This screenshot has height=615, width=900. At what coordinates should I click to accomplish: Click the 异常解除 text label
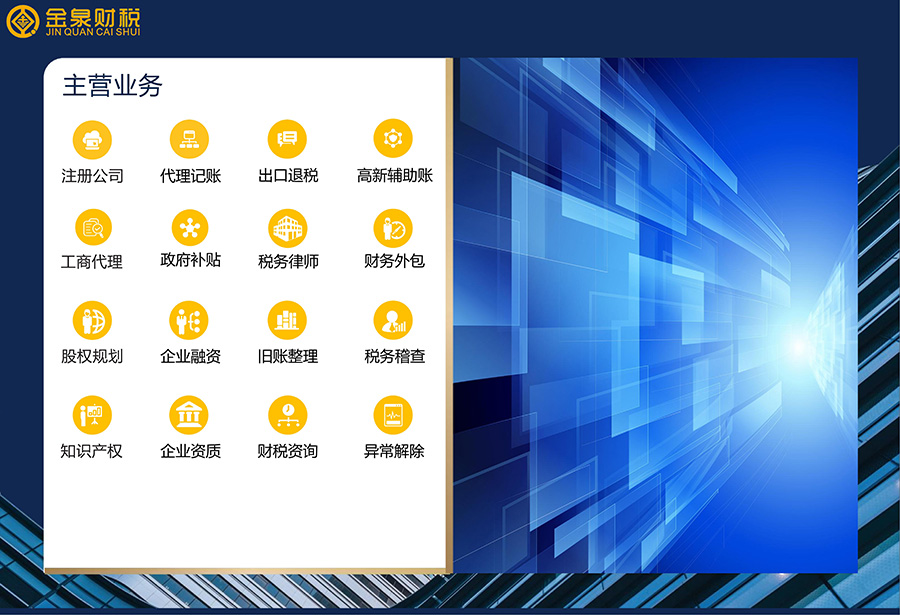pyautogui.click(x=394, y=451)
